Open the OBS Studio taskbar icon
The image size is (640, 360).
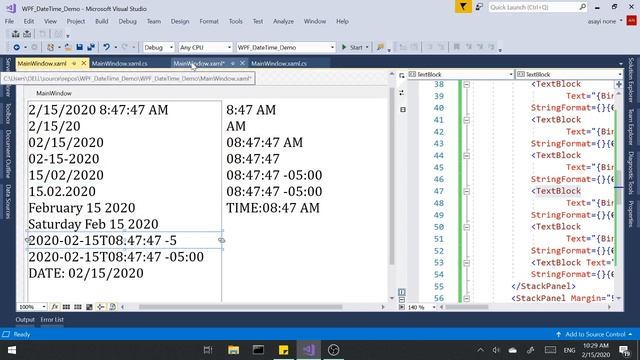click(333, 350)
